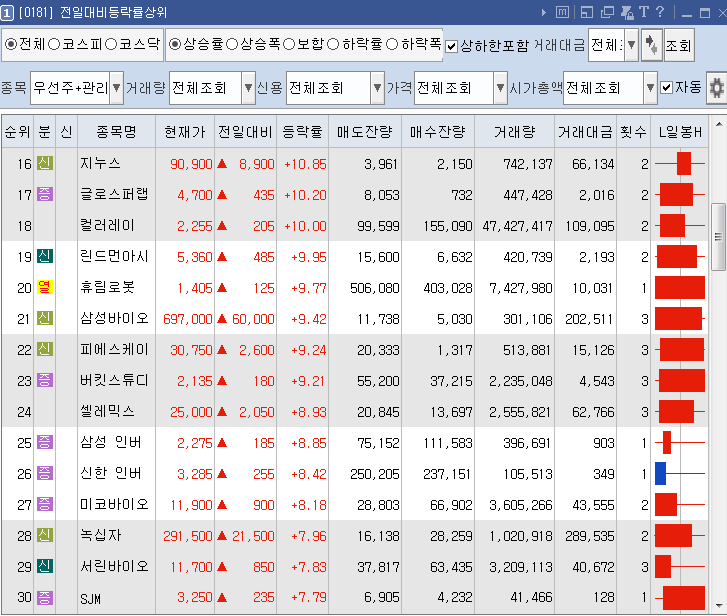Click the 증 badge on the 글로스퍼랩 row

tap(45, 194)
